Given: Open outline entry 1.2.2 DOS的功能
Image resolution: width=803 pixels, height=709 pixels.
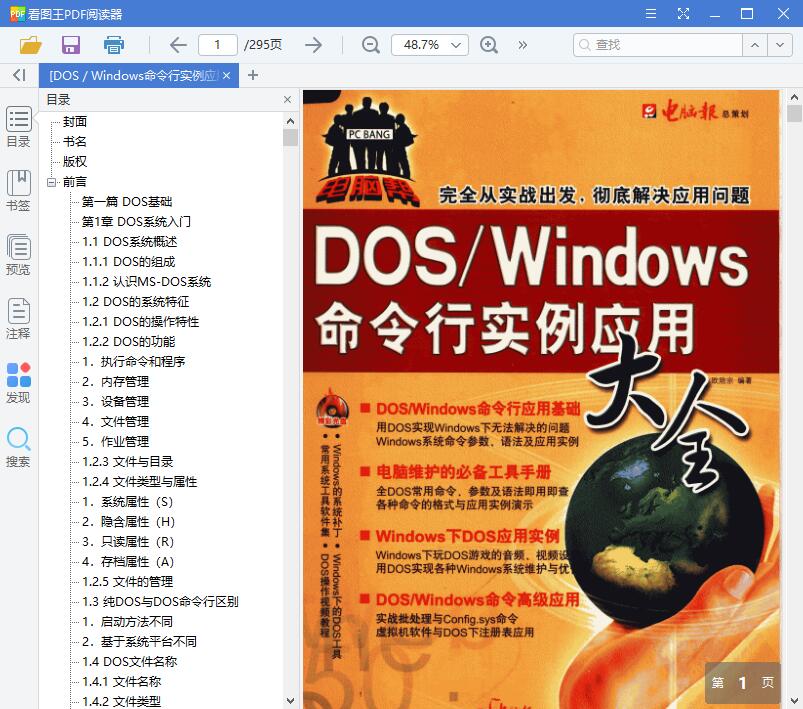Looking at the screenshot, I should [129, 342].
